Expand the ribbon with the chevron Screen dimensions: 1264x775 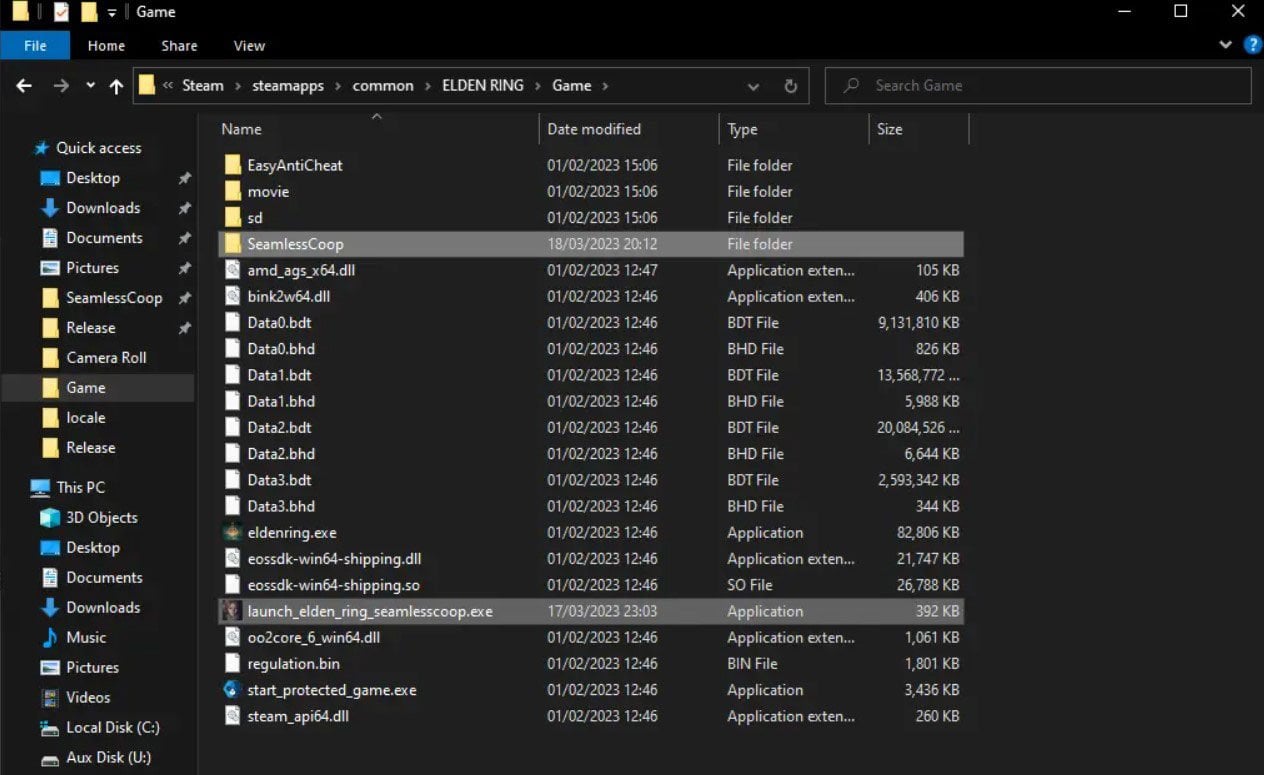click(1226, 45)
